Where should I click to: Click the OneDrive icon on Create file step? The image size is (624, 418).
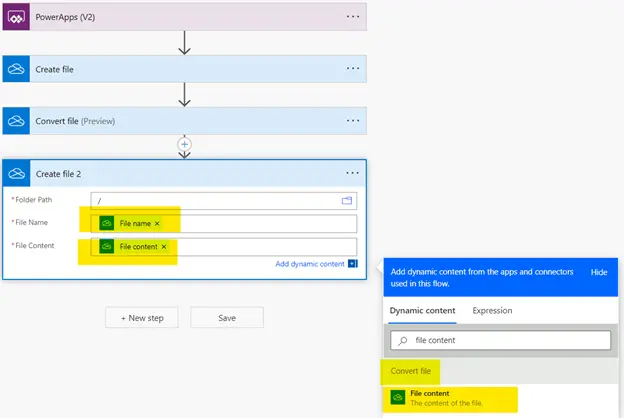coord(16,69)
